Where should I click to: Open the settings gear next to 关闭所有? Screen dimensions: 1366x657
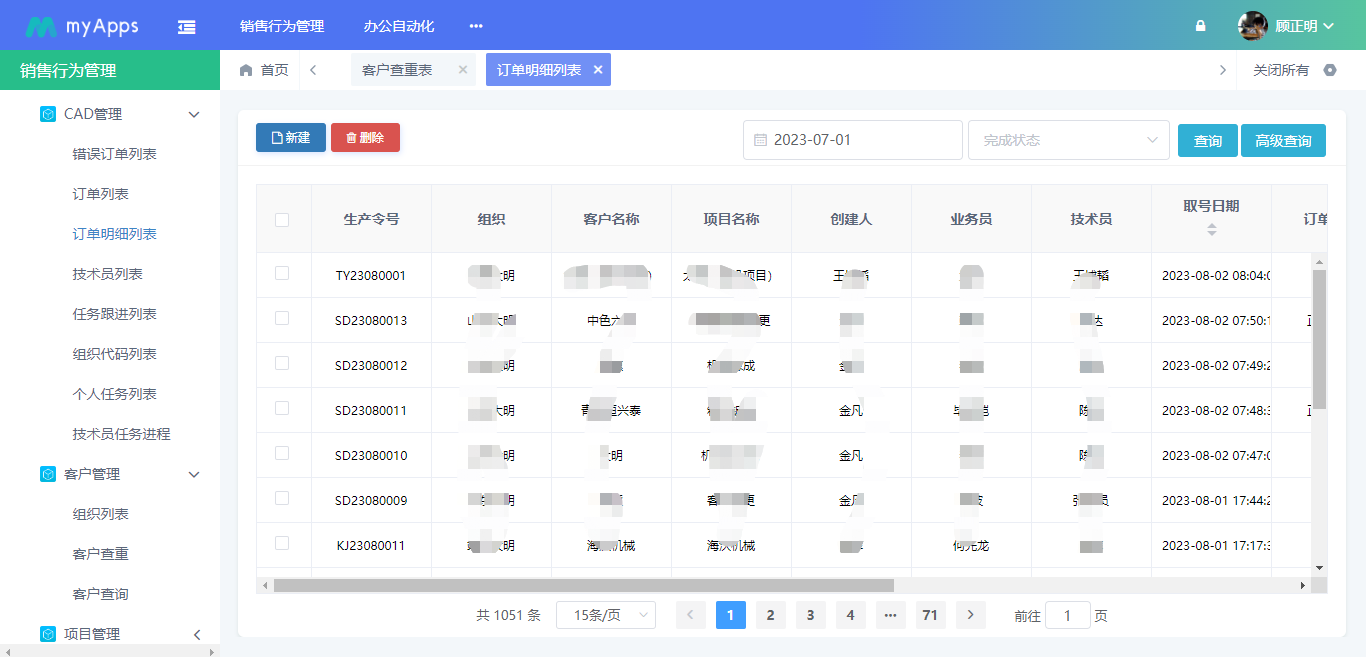pyautogui.click(x=1330, y=69)
